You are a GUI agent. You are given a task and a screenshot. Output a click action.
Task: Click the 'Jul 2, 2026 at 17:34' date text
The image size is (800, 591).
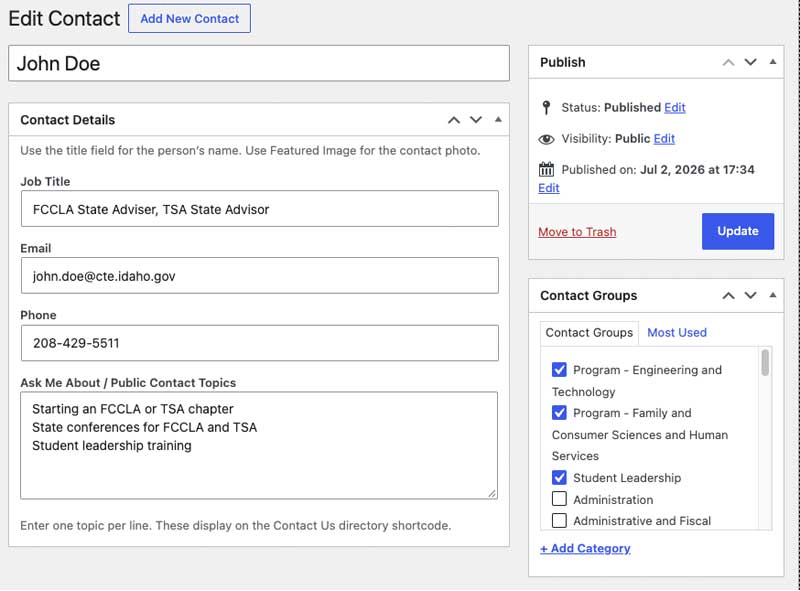tap(697, 169)
